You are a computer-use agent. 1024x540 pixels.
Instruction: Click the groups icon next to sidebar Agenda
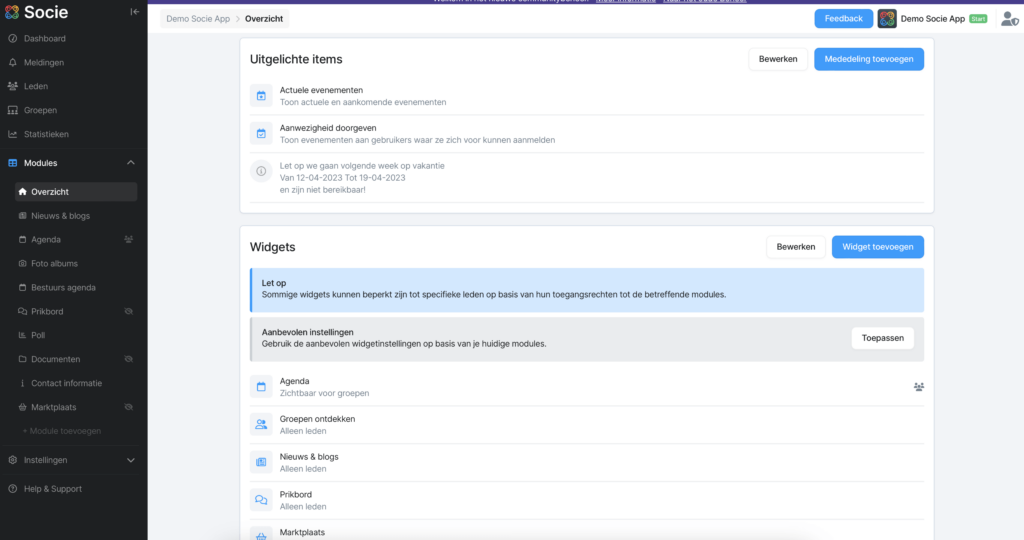[x=129, y=240]
